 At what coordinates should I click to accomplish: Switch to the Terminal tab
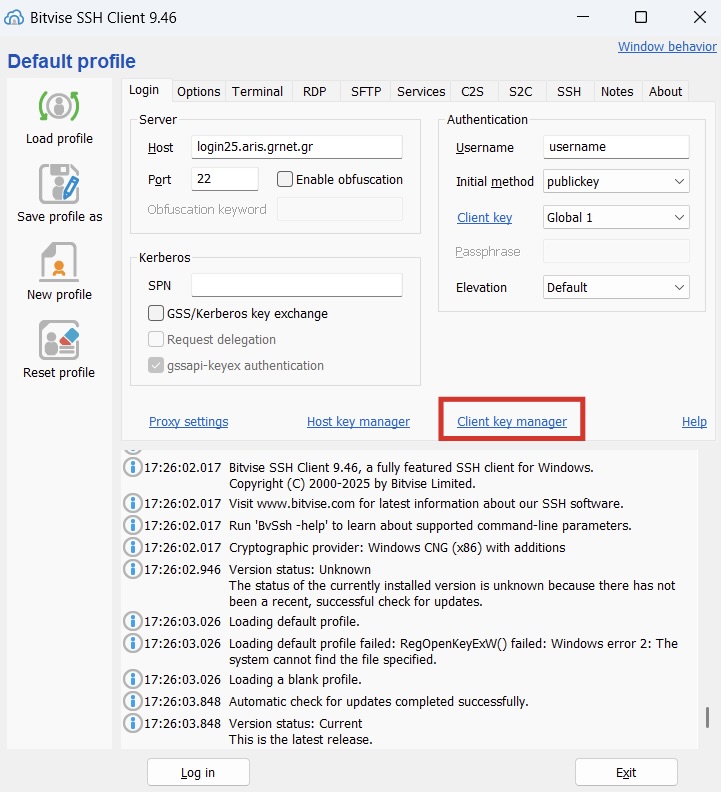257,91
